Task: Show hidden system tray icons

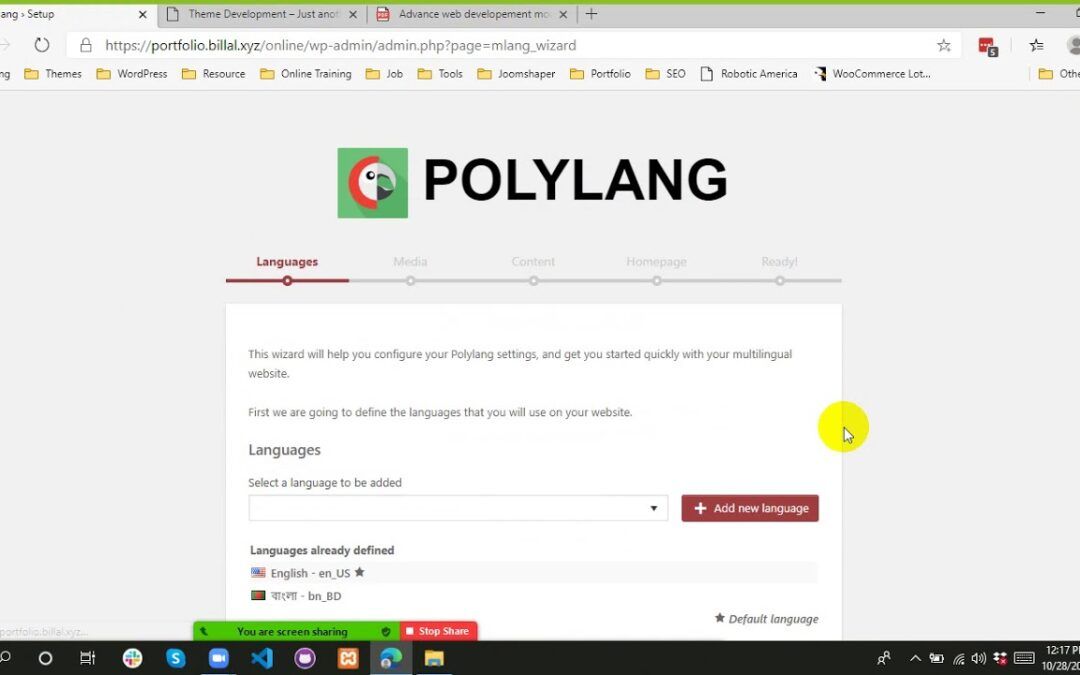Action: (914, 658)
